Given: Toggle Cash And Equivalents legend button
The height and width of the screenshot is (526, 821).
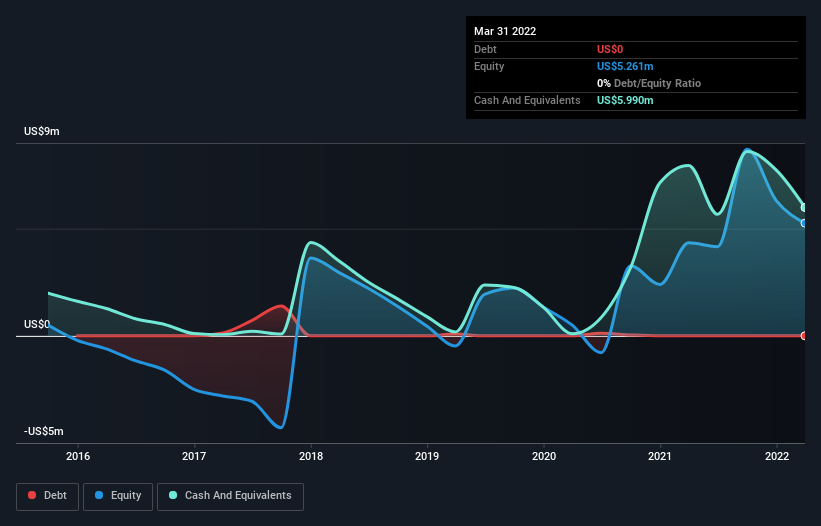Looking at the screenshot, I should (x=230, y=496).
